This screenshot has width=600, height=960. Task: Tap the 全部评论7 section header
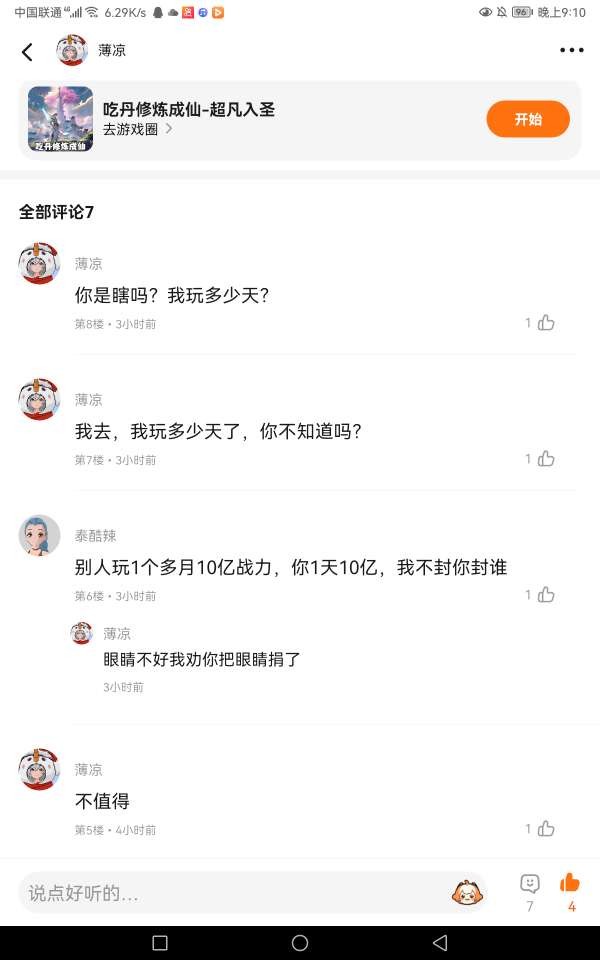pos(56,212)
